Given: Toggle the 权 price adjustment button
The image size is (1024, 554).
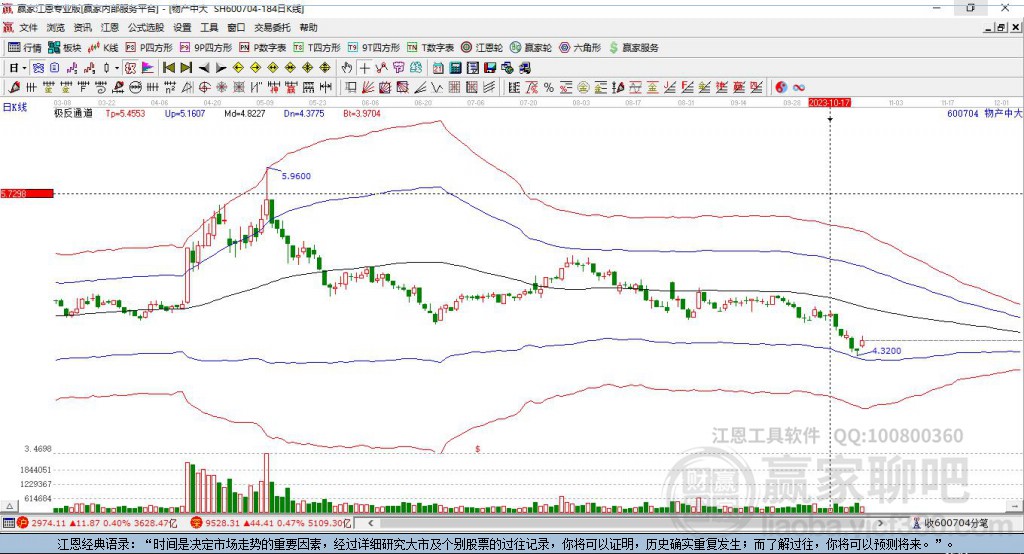Looking at the screenshot, I should [x=130, y=68].
